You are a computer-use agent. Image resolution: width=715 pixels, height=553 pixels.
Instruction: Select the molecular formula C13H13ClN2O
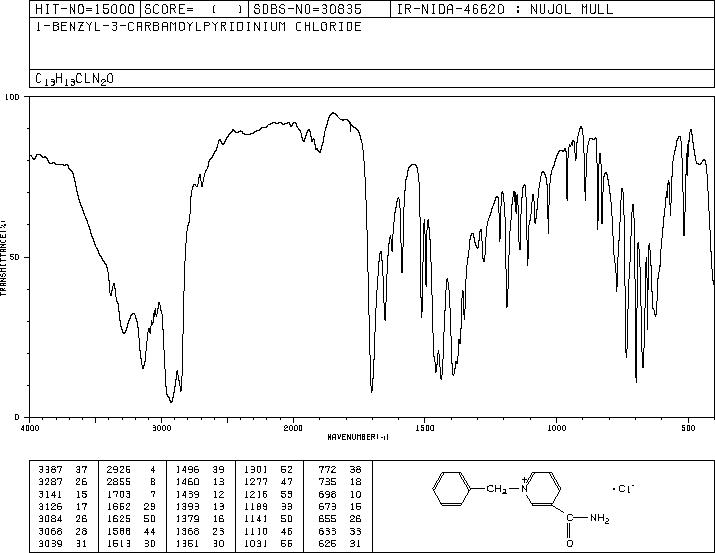coord(74,79)
